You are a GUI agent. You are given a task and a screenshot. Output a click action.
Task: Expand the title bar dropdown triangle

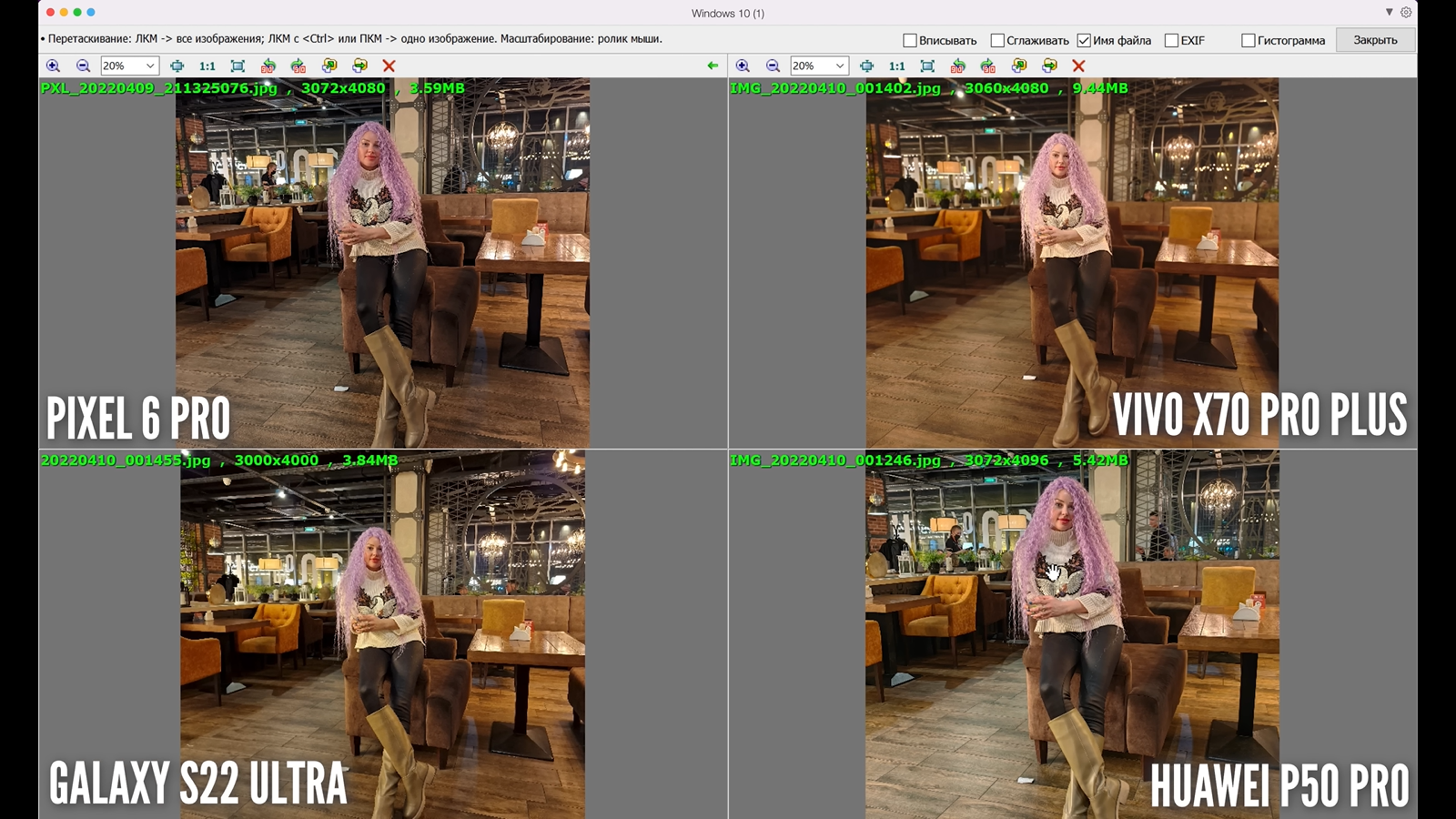pos(1389,12)
